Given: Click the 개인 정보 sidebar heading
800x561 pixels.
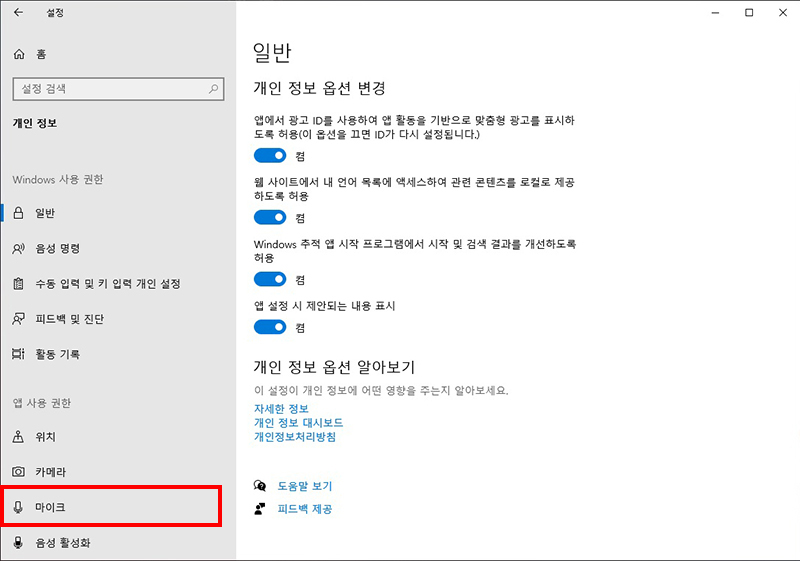Looking at the screenshot, I should 35,123.
